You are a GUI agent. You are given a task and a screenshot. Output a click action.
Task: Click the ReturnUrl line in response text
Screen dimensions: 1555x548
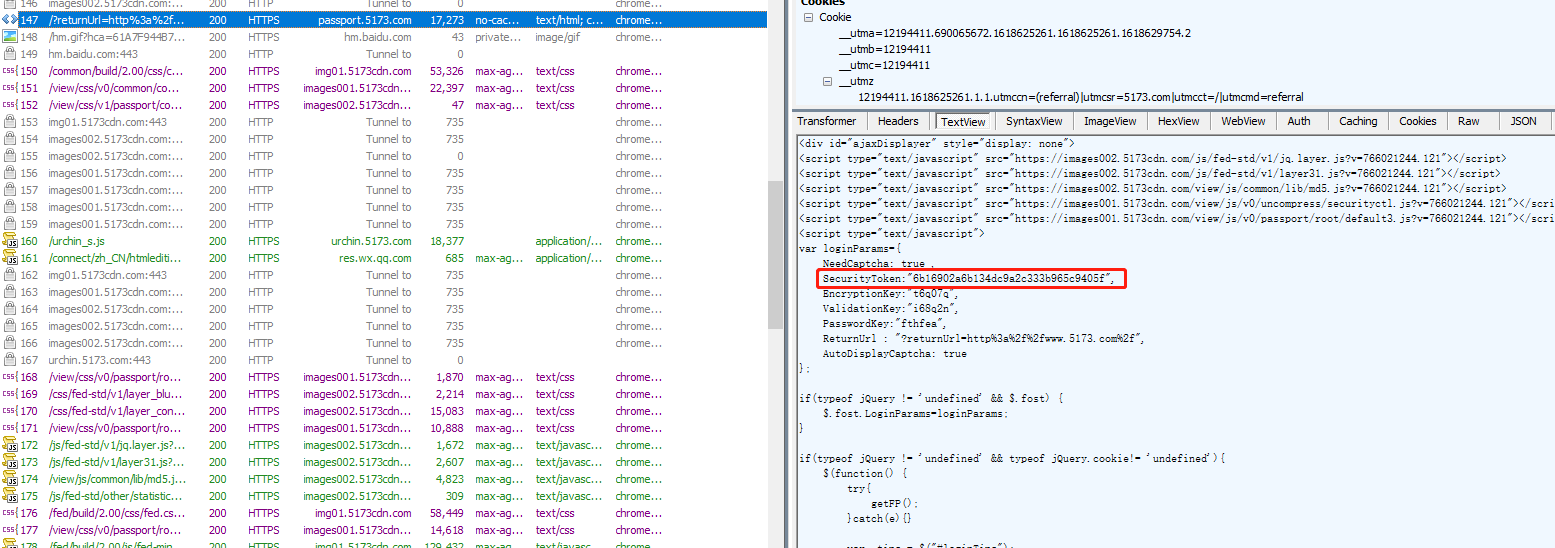coord(983,339)
